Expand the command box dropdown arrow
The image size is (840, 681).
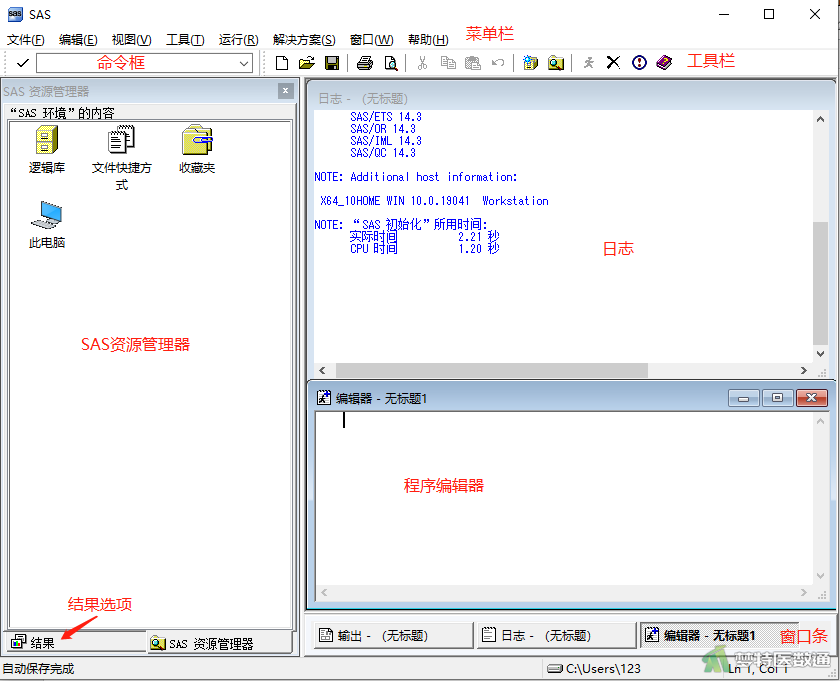click(x=244, y=64)
